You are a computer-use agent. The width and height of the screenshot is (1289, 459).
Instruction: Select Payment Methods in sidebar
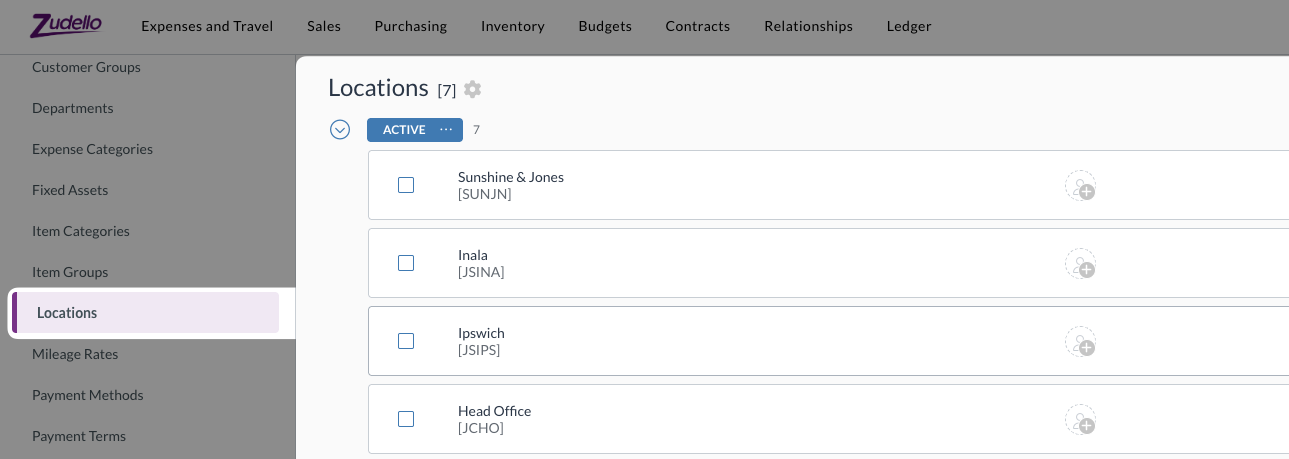coord(88,395)
